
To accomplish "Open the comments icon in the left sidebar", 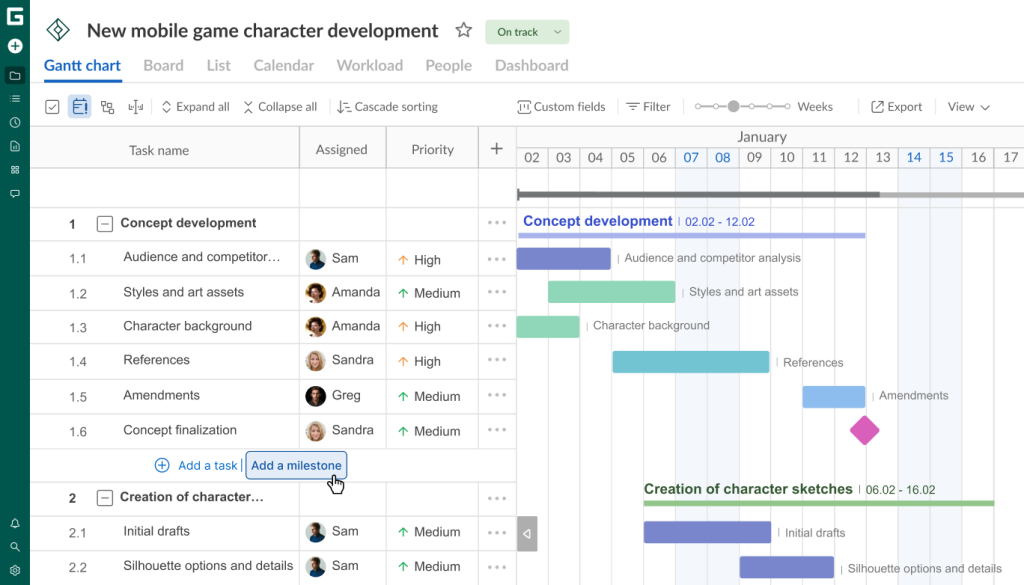I will [x=14, y=193].
